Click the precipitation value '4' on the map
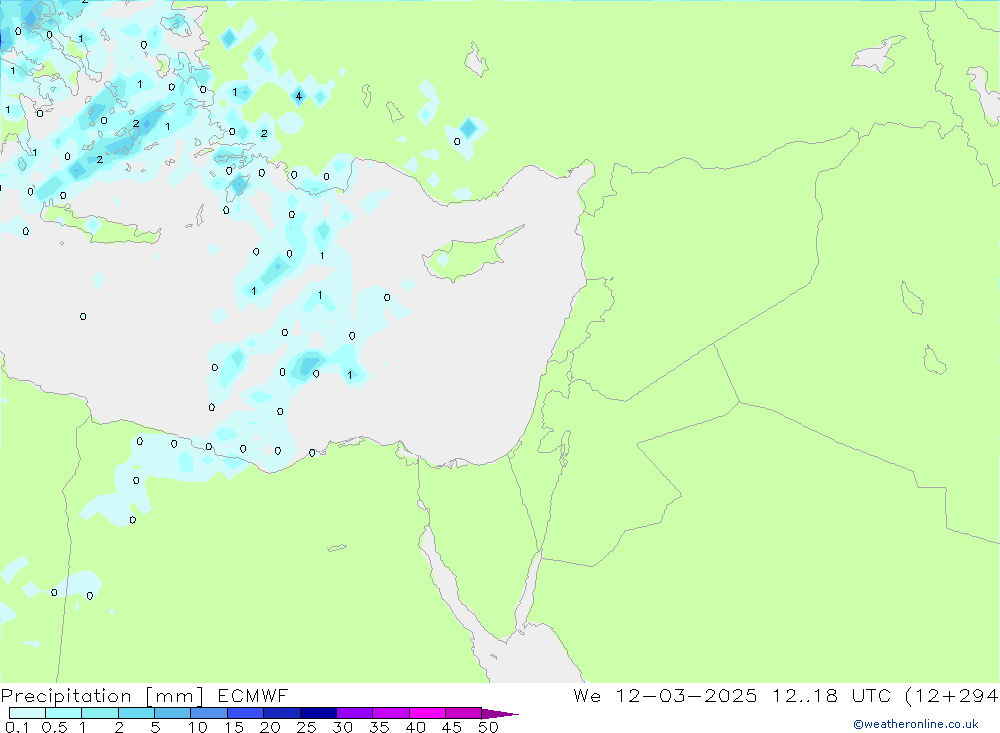Screen dimensions: 1000x733 298,96
